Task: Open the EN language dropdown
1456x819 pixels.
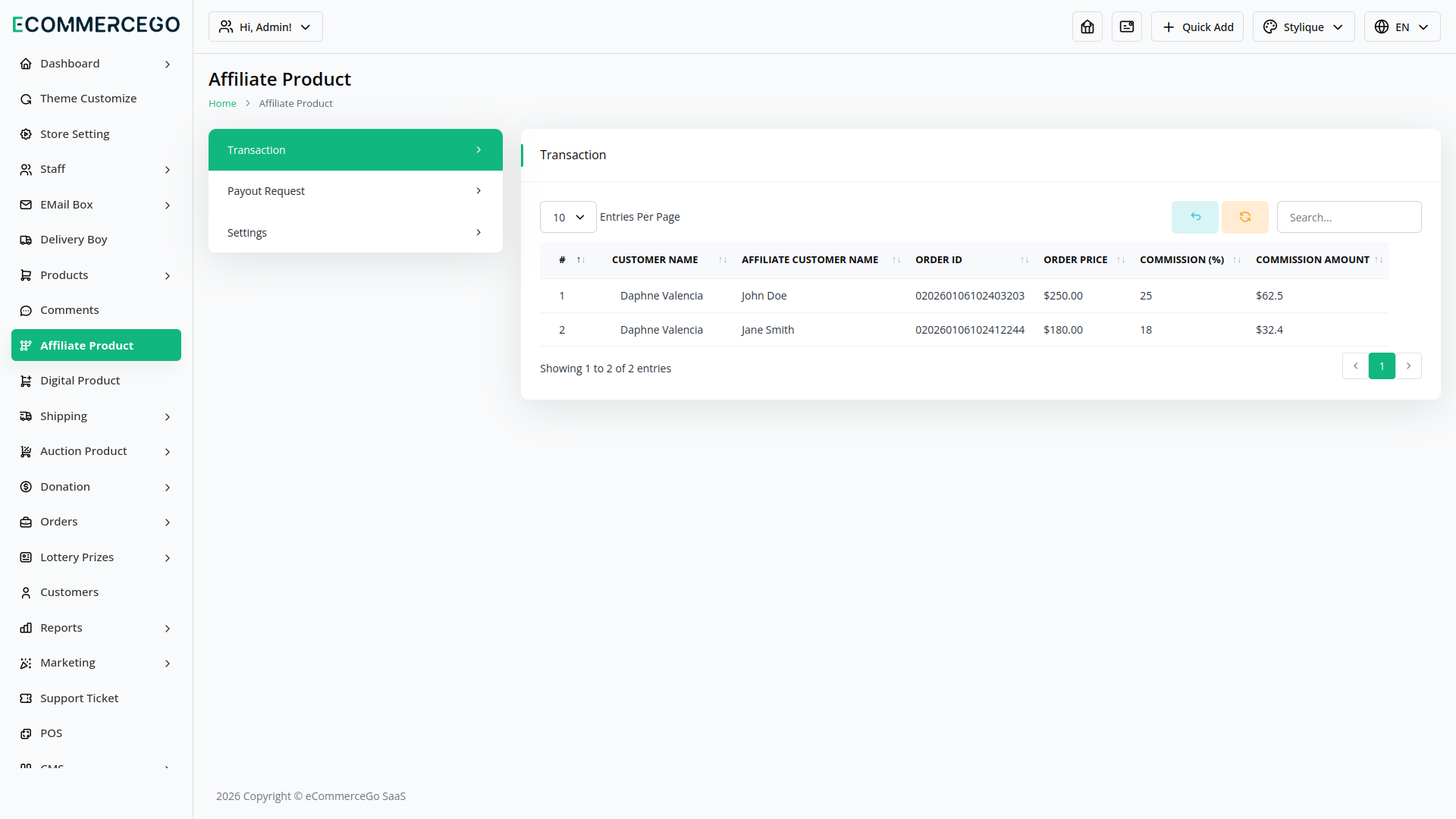Action: (1402, 27)
